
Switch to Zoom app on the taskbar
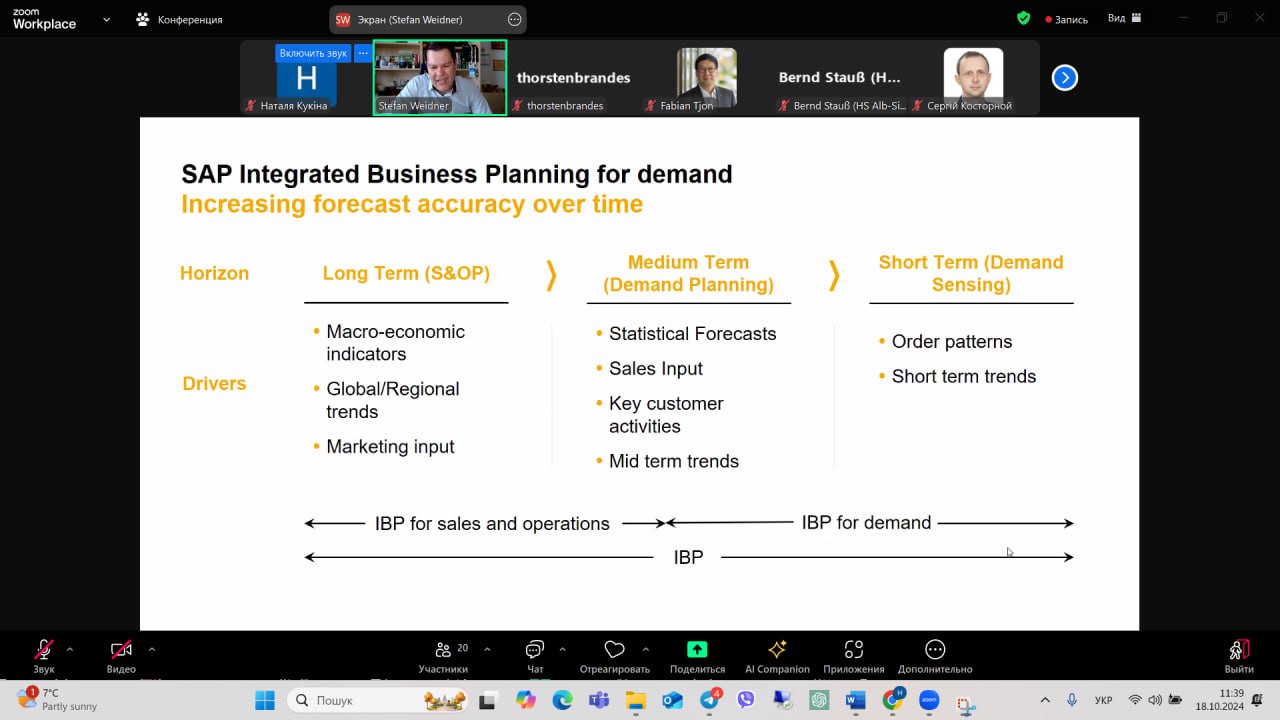(929, 700)
